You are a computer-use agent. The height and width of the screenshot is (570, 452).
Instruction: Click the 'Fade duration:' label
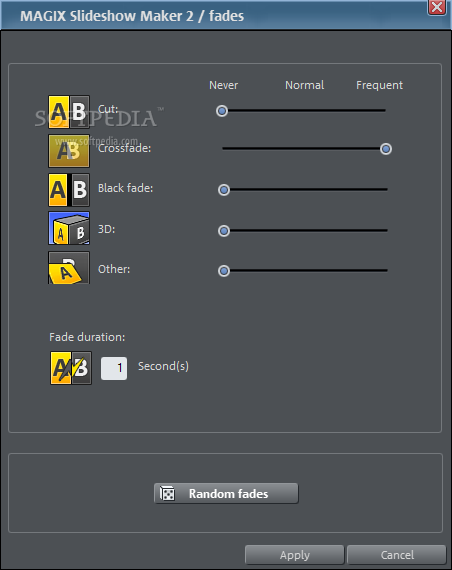[x=87, y=337]
